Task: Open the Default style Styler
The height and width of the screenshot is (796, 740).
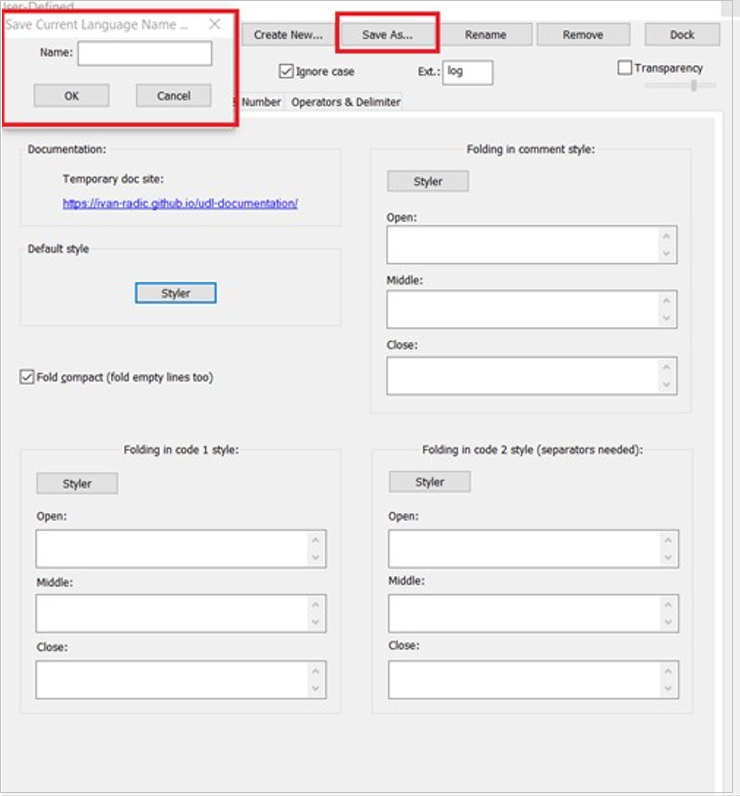Action: point(175,293)
